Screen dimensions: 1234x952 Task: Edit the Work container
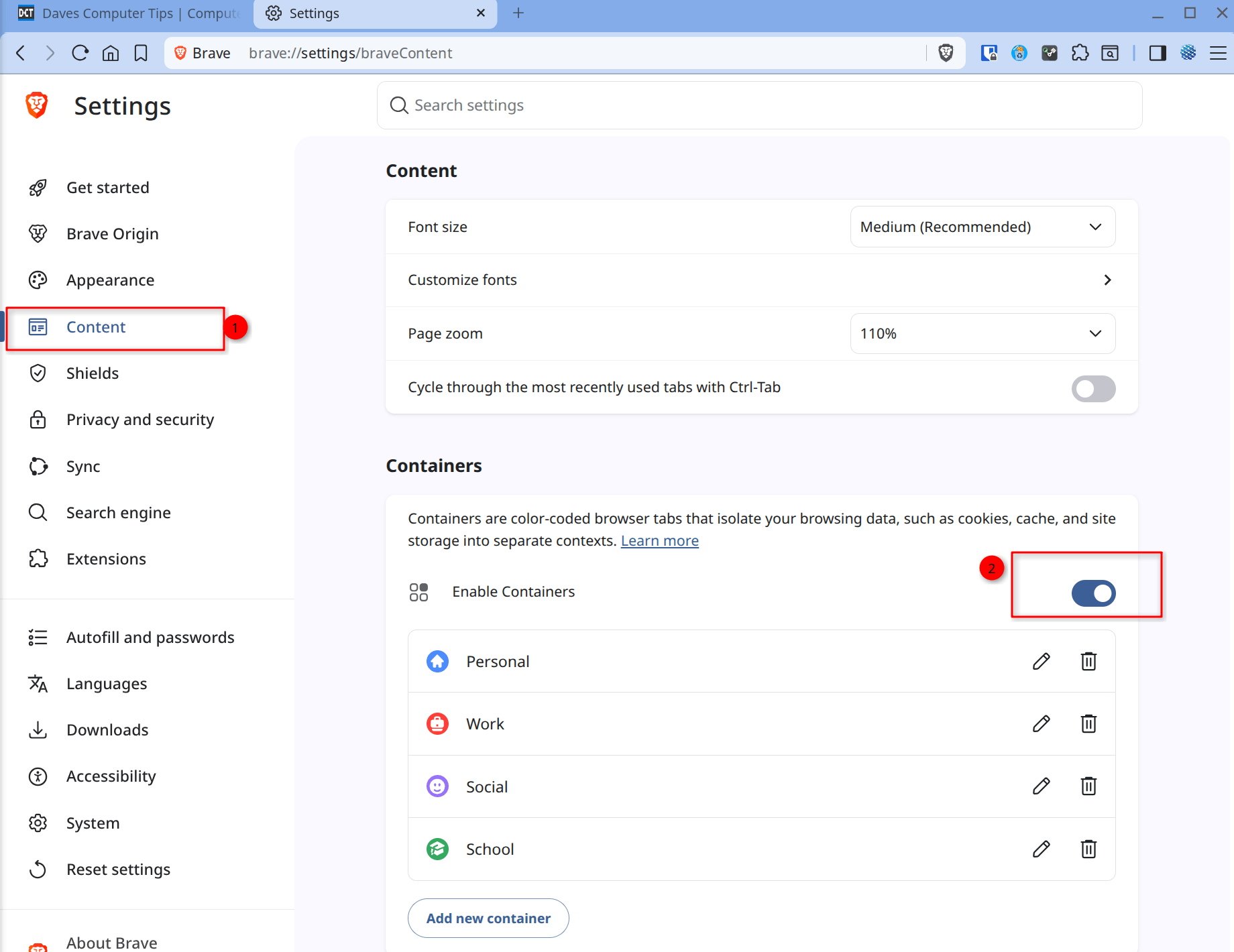(x=1042, y=724)
